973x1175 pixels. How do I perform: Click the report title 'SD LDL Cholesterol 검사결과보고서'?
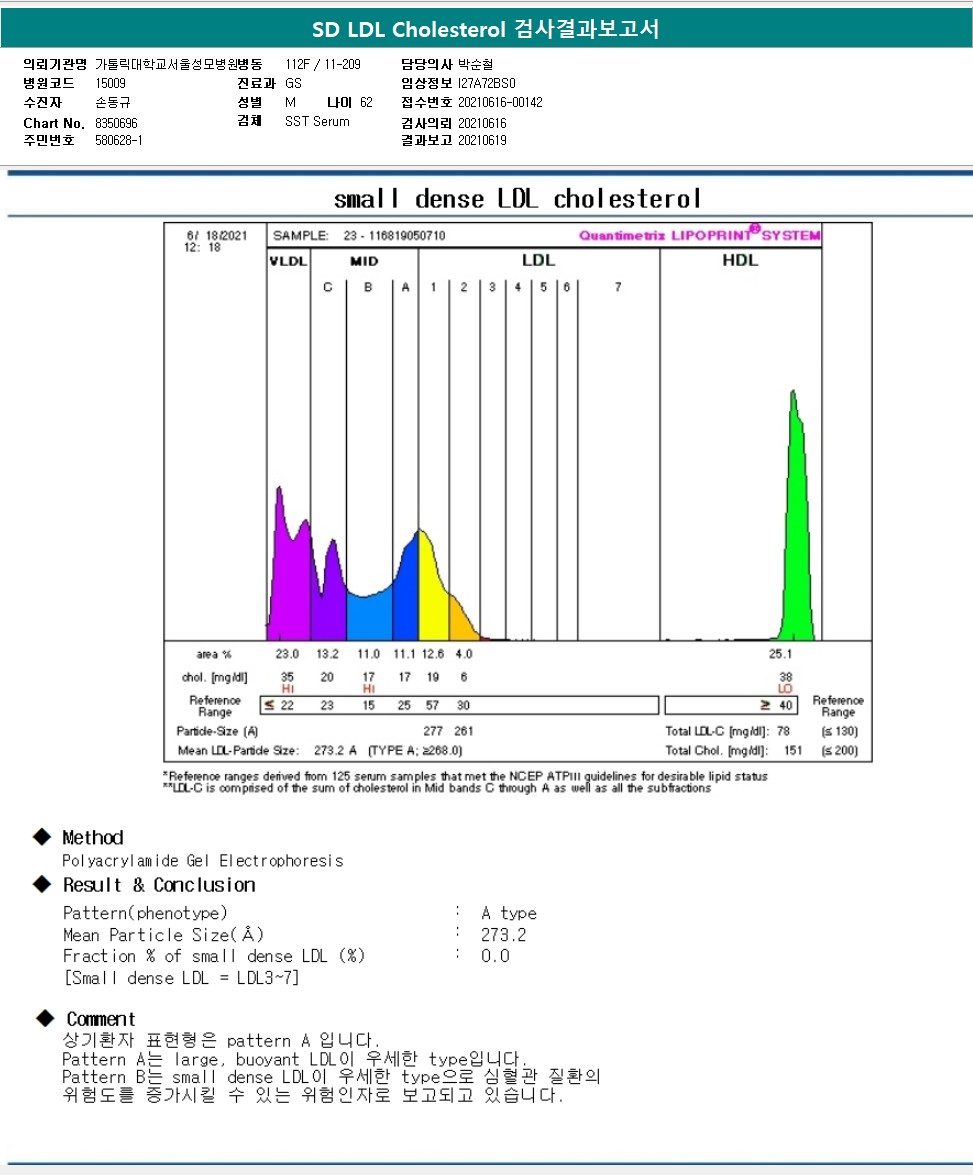coord(486,29)
